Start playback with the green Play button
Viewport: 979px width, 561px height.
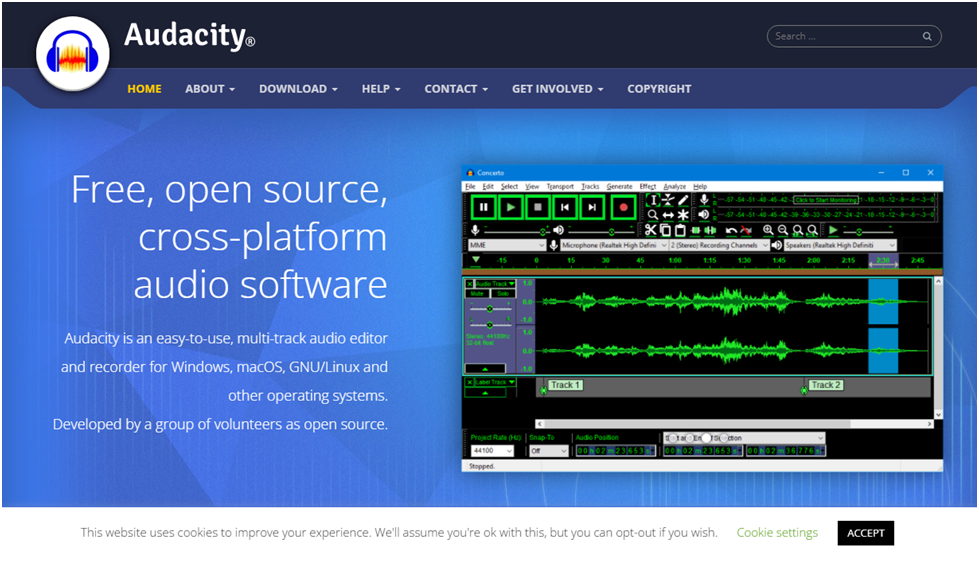pos(511,207)
